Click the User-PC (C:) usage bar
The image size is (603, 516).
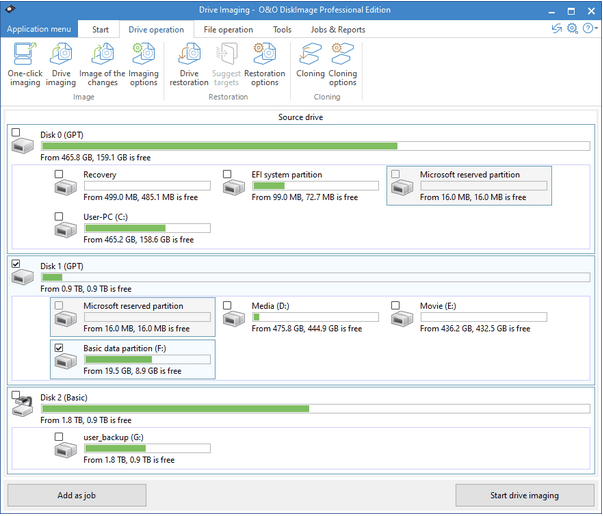pos(147,228)
